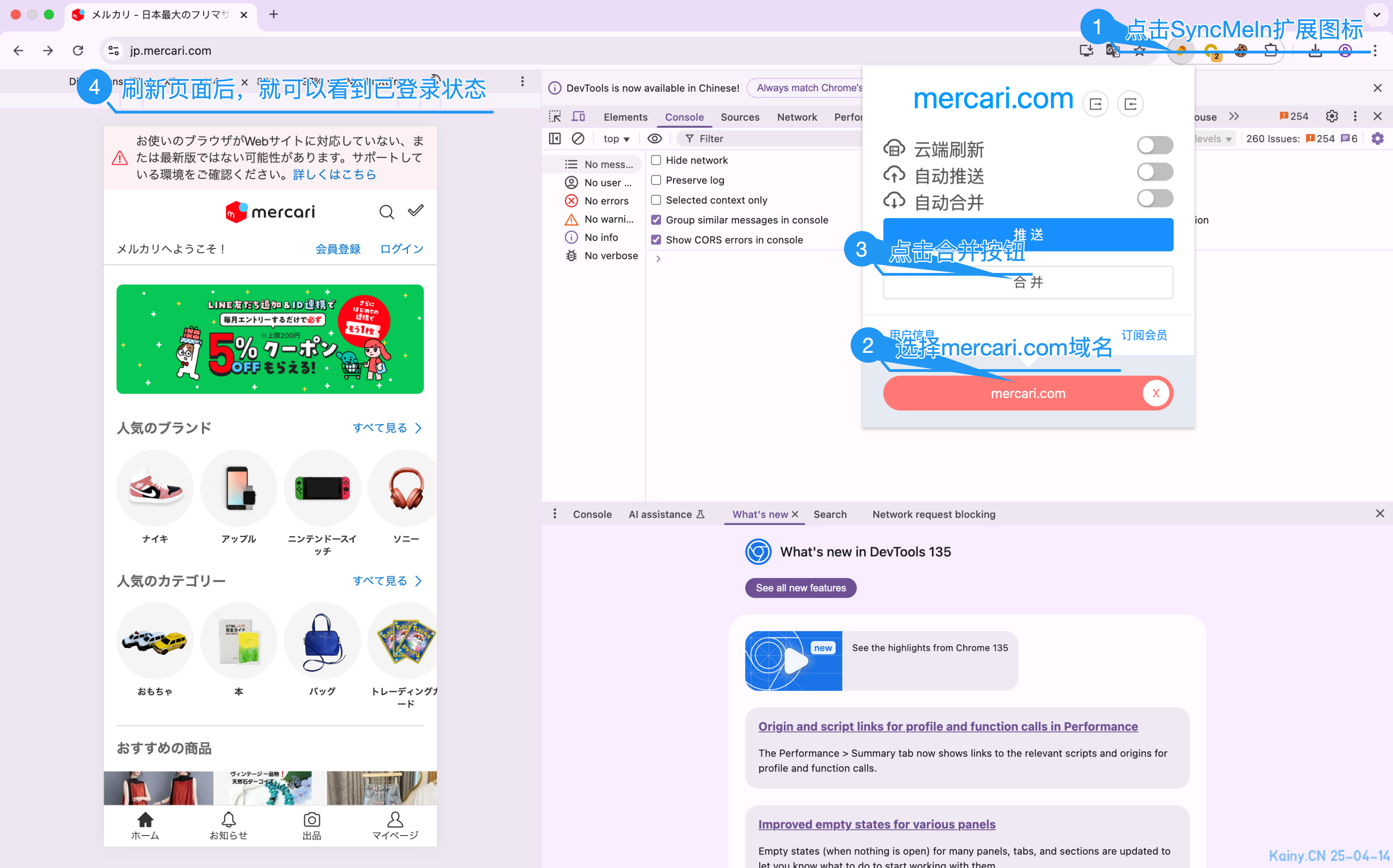Clear the console with the ban icon
Image resolution: width=1393 pixels, height=868 pixels.
click(578, 138)
